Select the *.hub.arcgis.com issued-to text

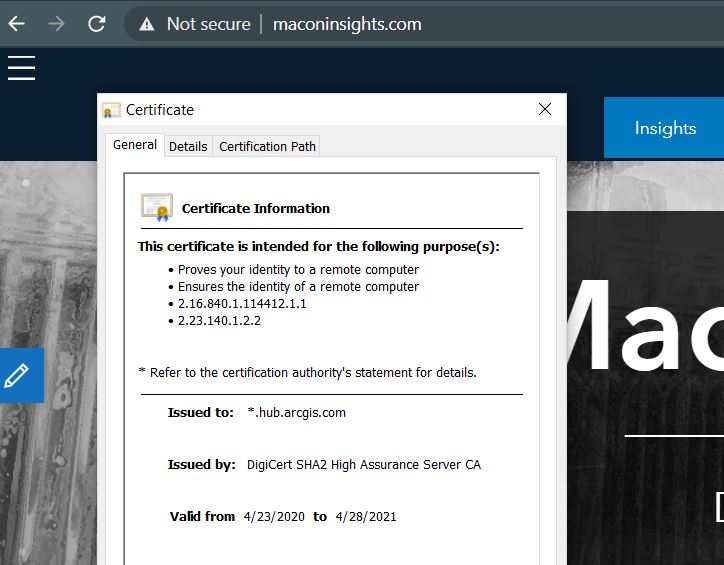click(296, 412)
